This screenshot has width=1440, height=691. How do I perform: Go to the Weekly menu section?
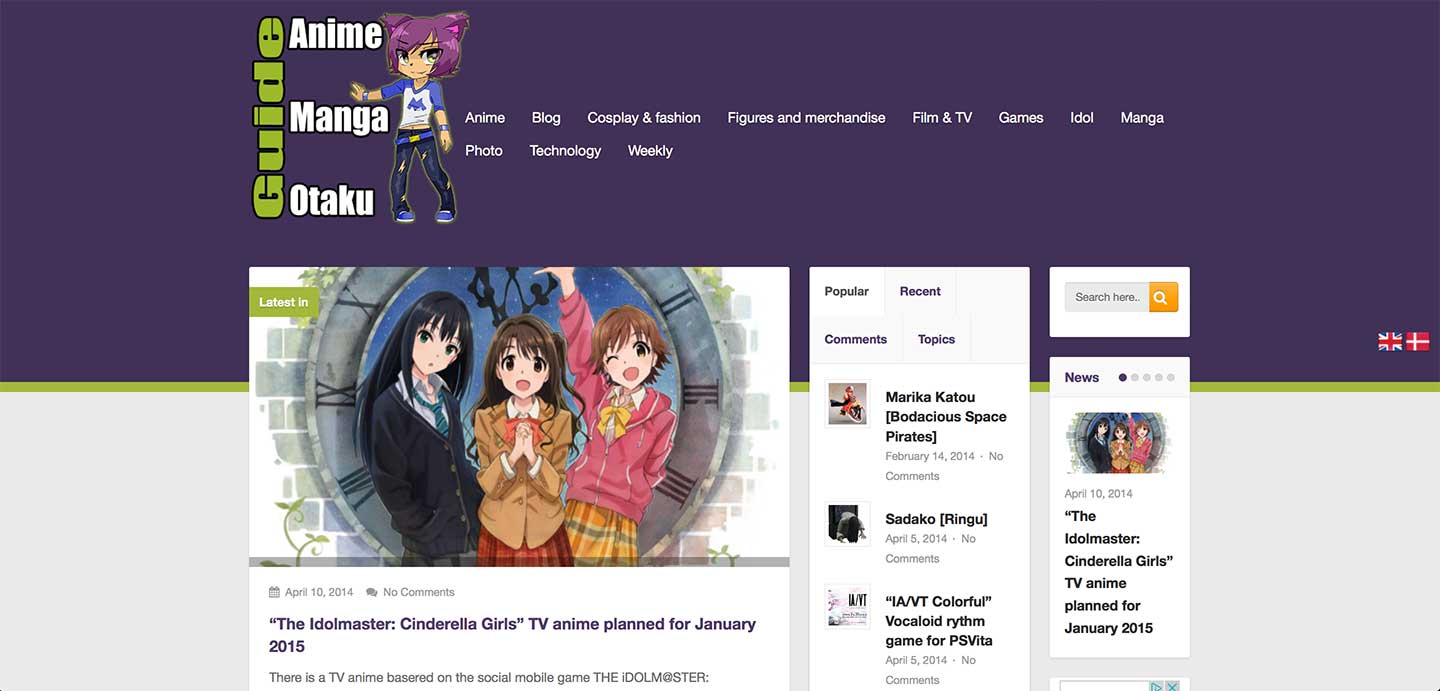[650, 151]
